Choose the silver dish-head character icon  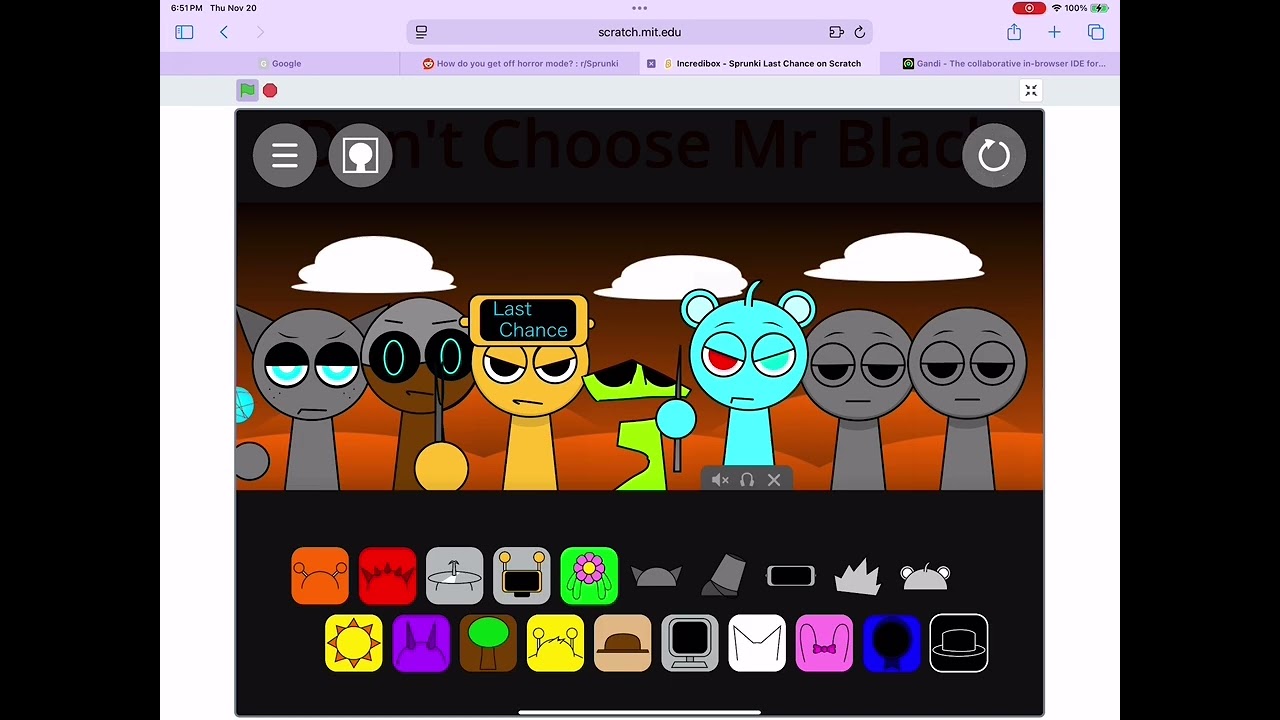point(454,576)
